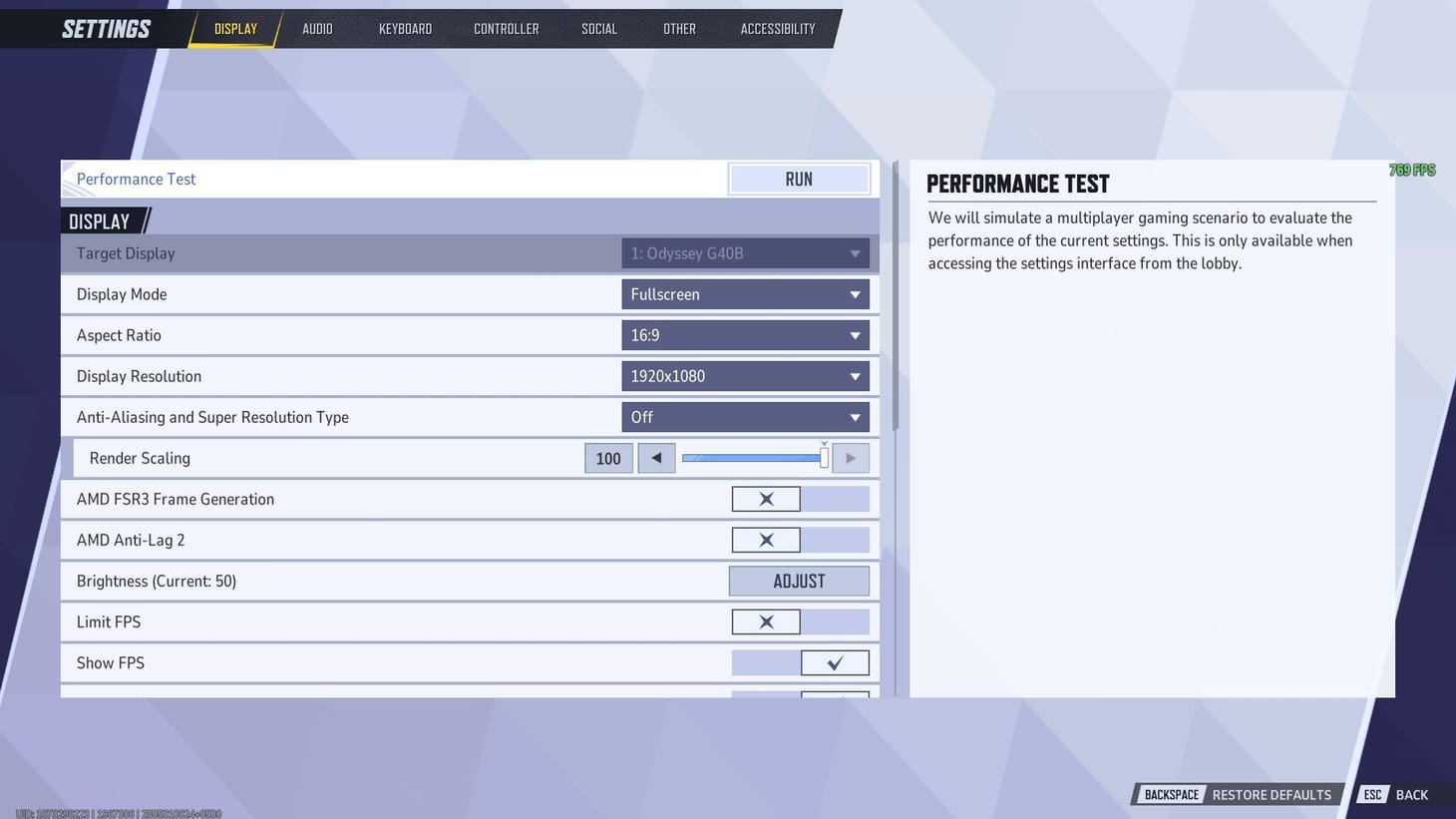Open the Display Resolution dropdown
Image resolution: width=1456 pixels, height=819 pixels.
tap(744, 375)
